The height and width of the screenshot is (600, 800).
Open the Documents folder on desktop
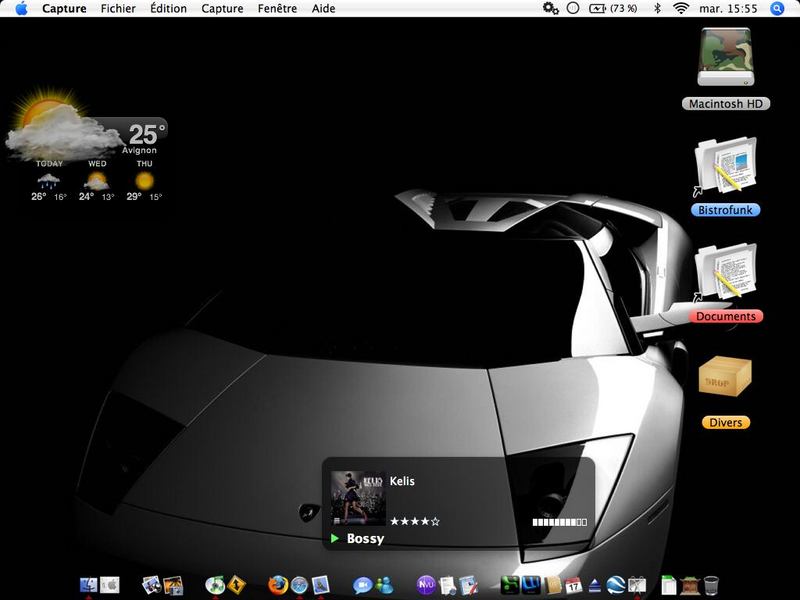[x=726, y=273]
